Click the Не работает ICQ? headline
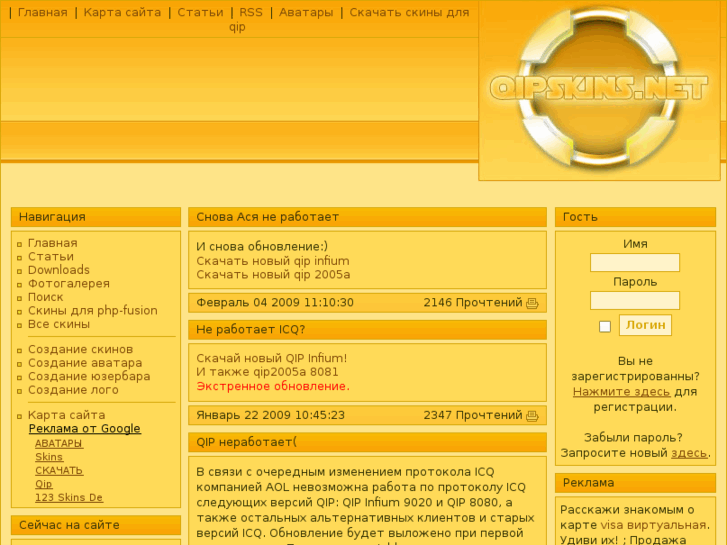This screenshot has width=727, height=545. coord(250,330)
